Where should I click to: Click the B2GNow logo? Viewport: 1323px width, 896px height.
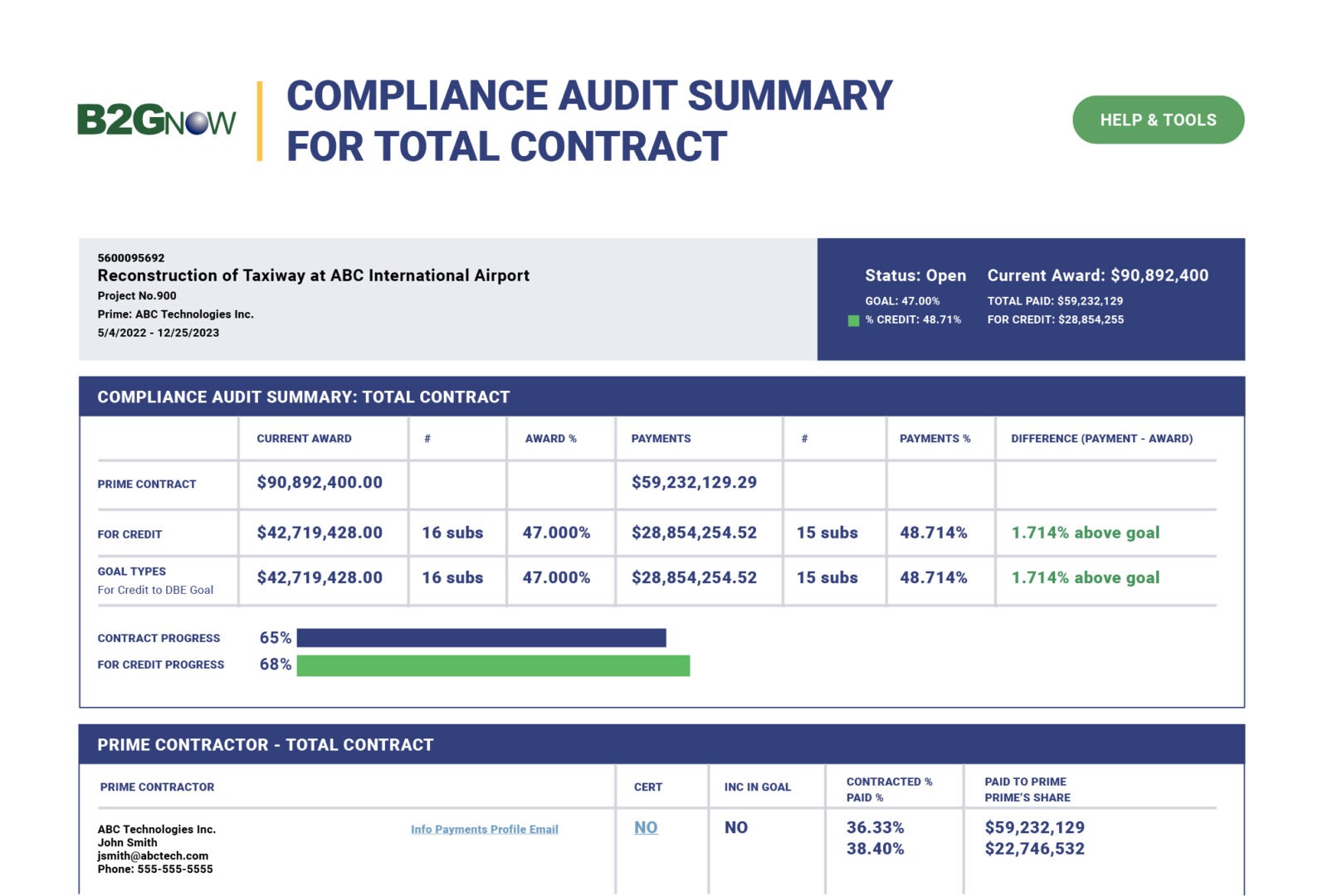(157, 120)
